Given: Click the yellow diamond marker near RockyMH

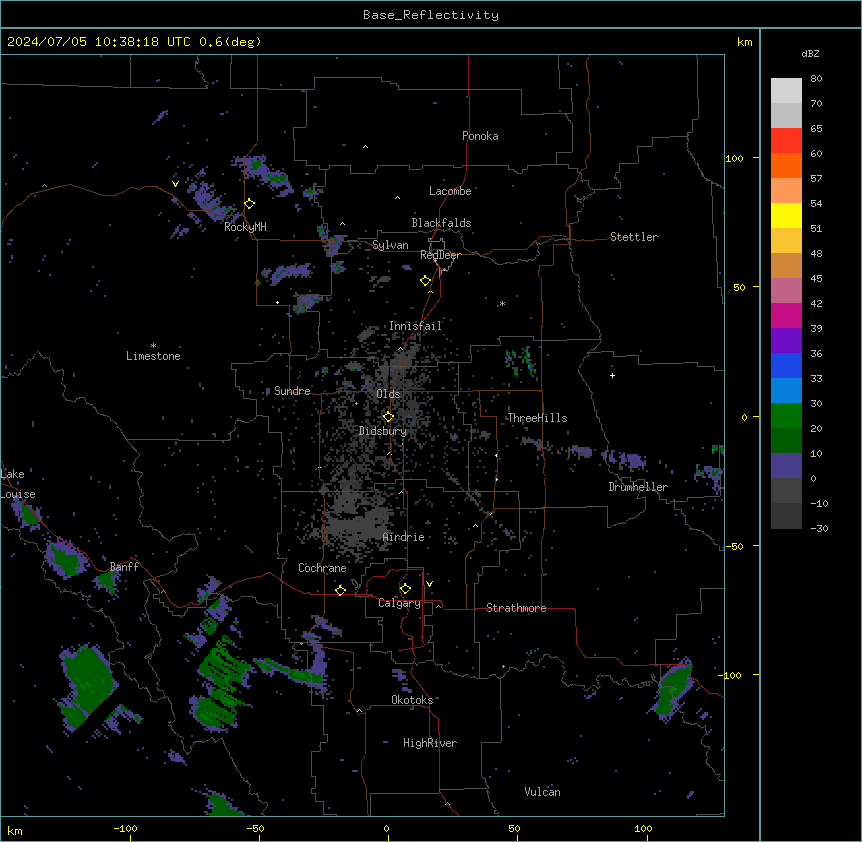Looking at the screenshot, I should 250,204.
